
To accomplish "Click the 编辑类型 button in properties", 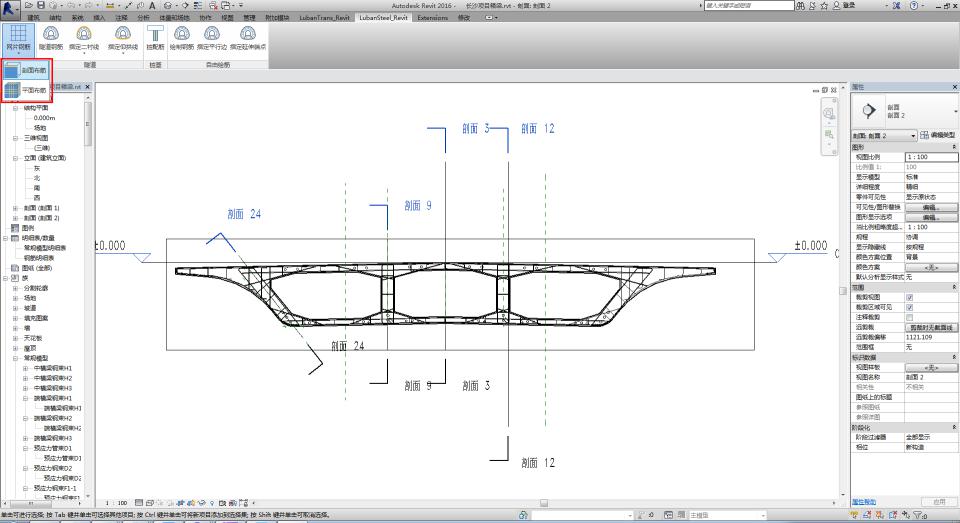I will click(937, 135).
